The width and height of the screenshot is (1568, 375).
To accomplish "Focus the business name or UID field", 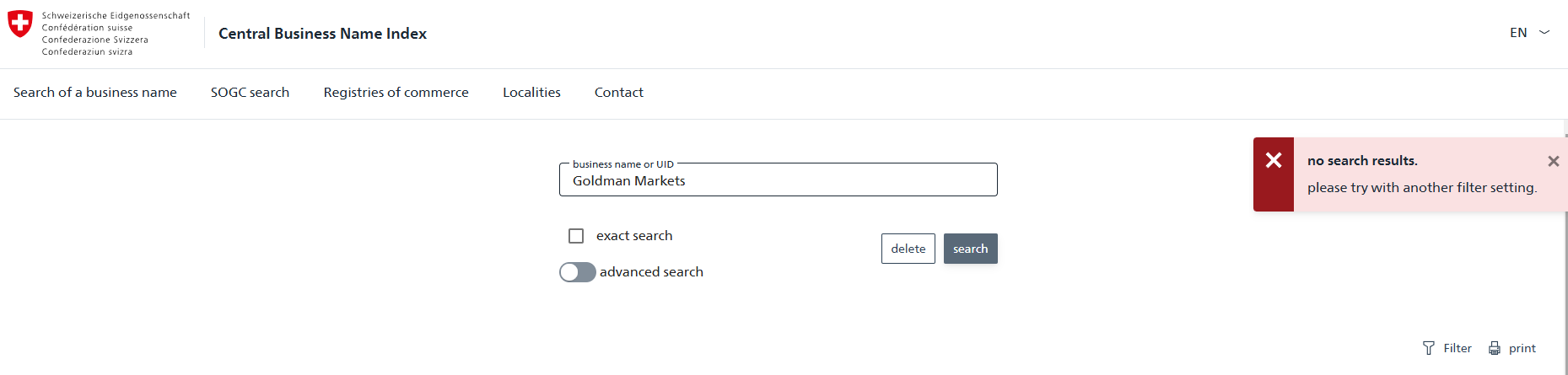I will [x=778, y=180].
